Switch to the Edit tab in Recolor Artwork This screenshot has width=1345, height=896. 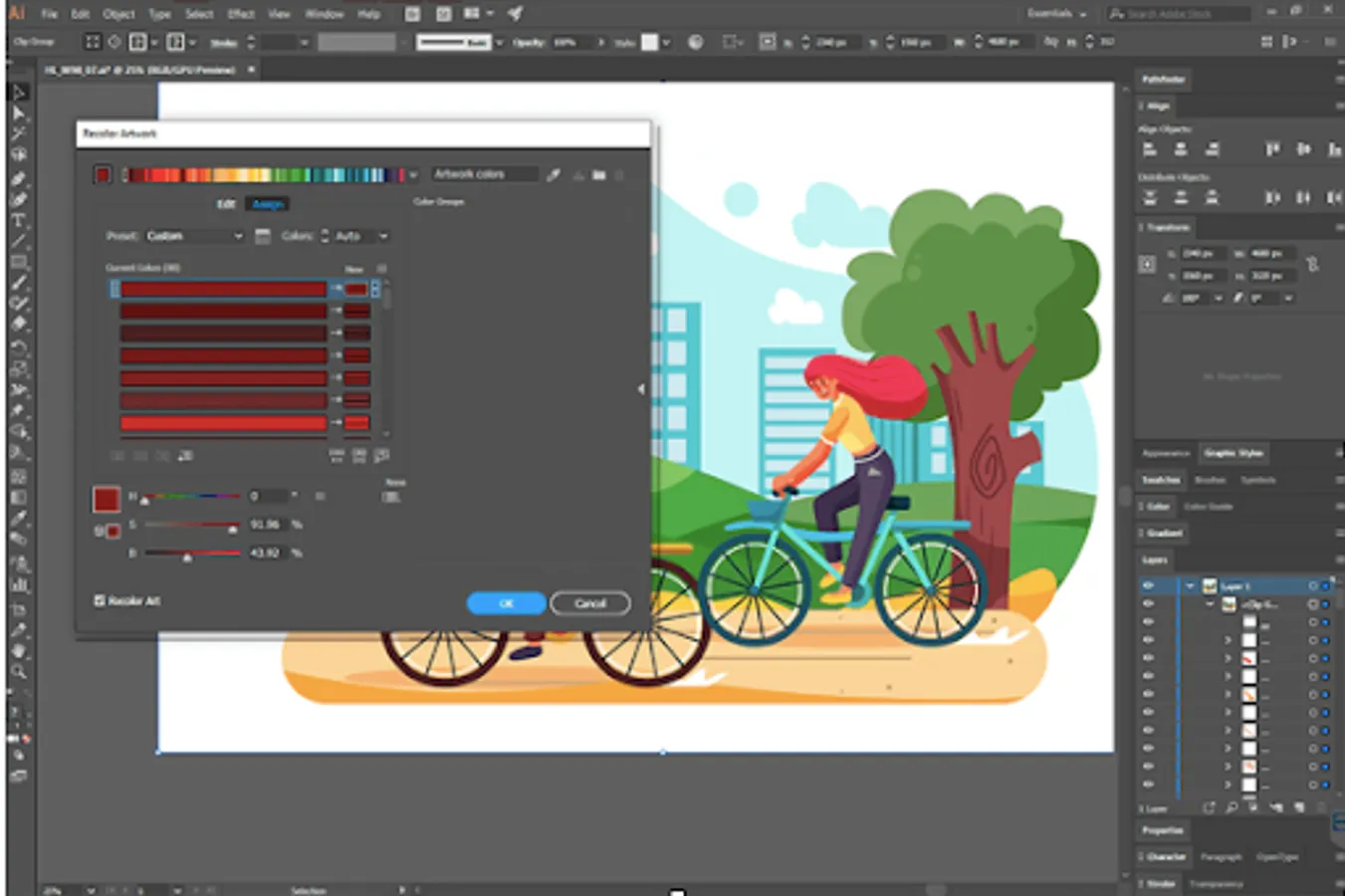click(226, 204)
